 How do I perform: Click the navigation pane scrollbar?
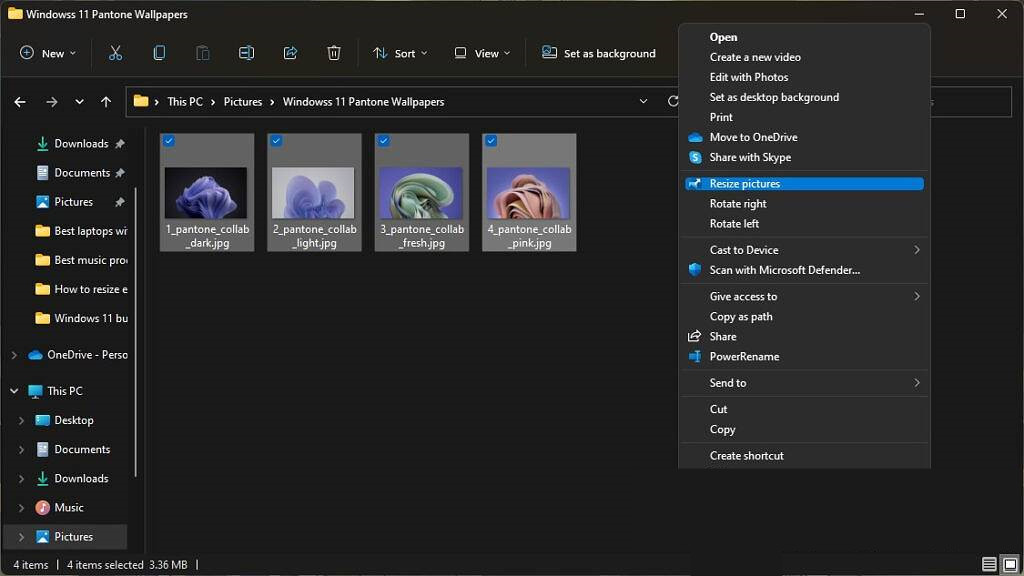point(135,330)
